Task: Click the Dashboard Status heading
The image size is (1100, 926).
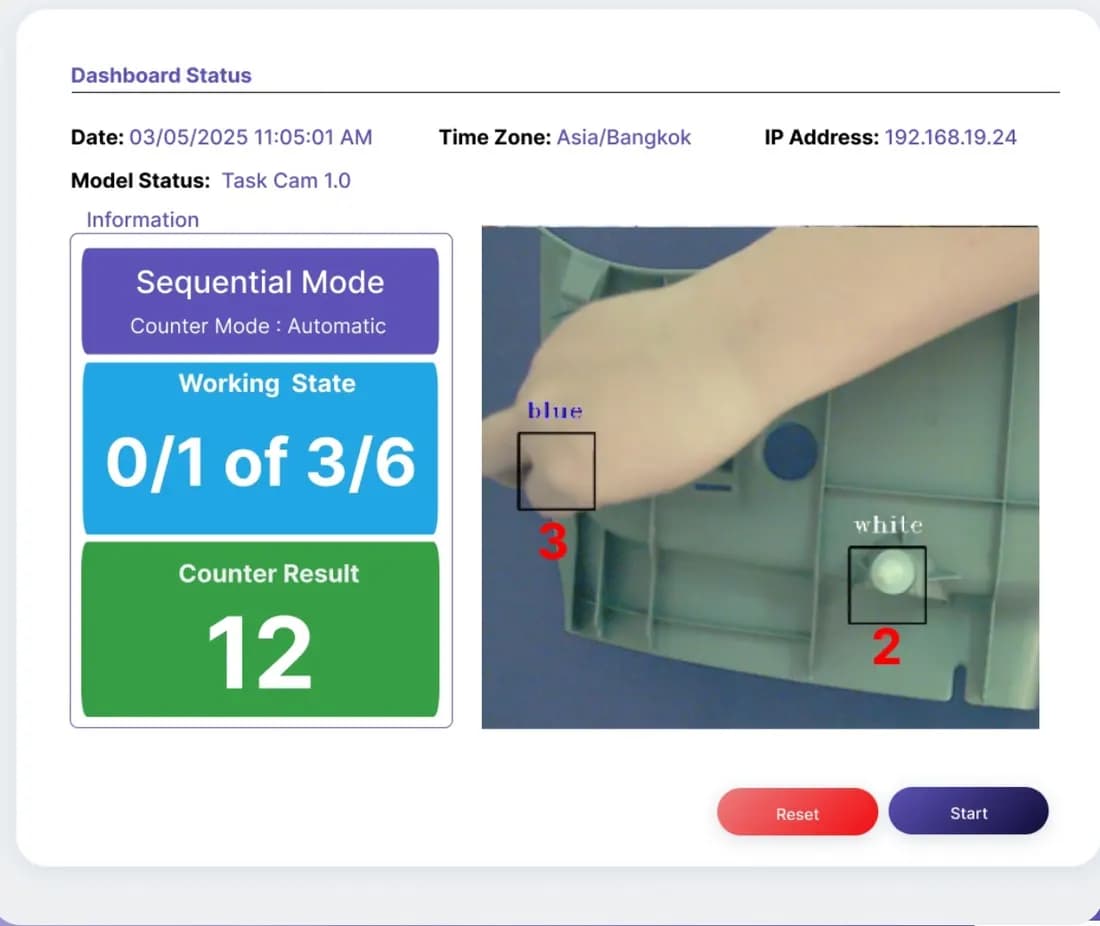Action: (x=161, y=75)
